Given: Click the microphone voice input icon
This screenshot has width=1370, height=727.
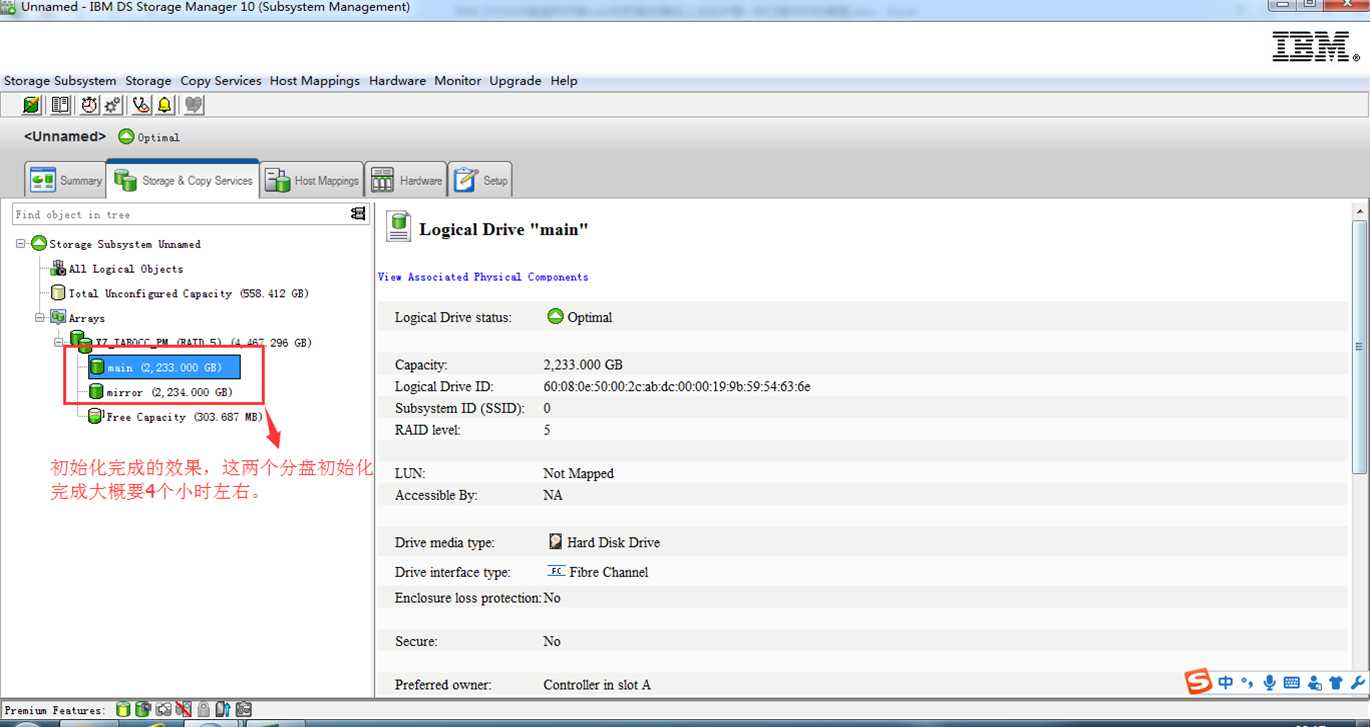Looking at the screenshot, I should coord(1269,683).
